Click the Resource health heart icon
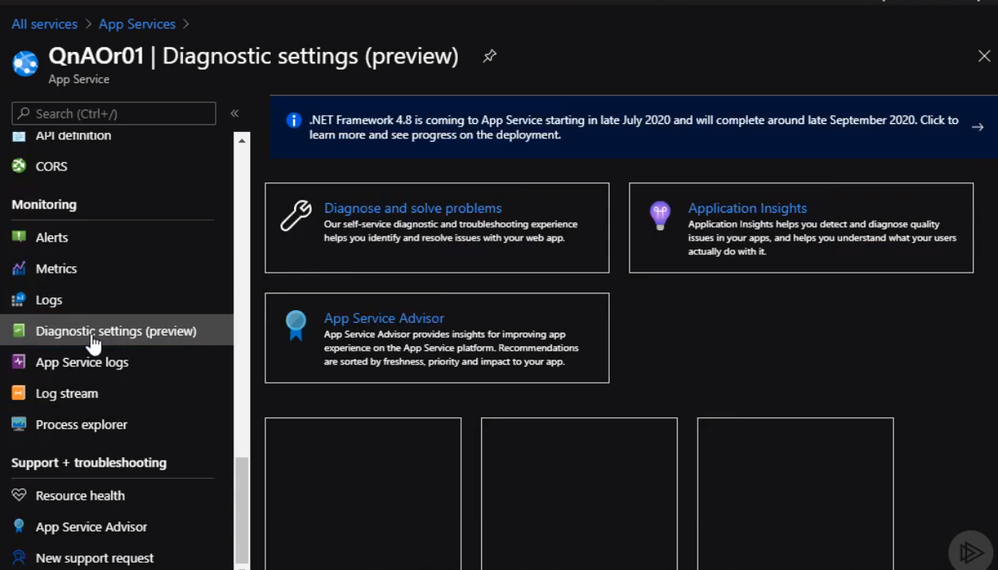The image size is (998, 570). [19, 495]
